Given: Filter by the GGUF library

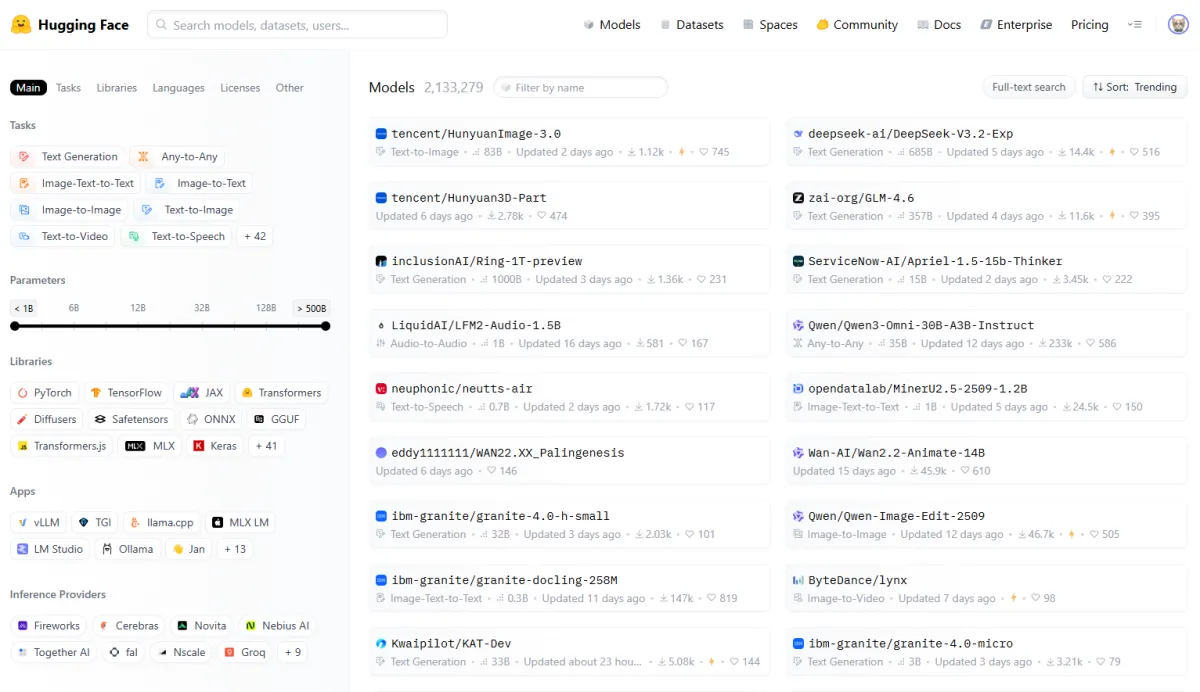Looking at the screenshot, I should click(x=277, y=420).
